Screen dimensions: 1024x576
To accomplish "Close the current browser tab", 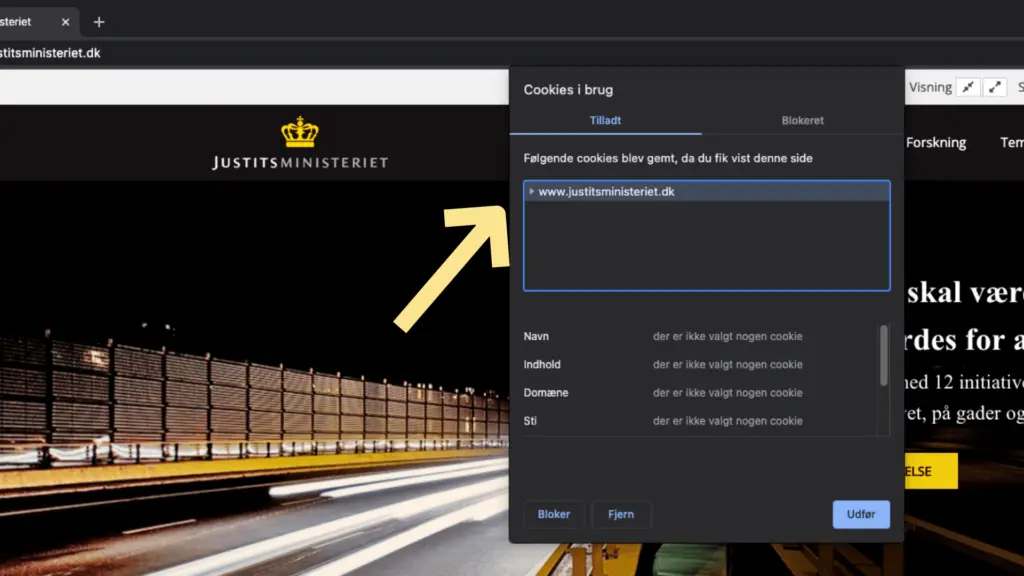I will click(65, 22).
